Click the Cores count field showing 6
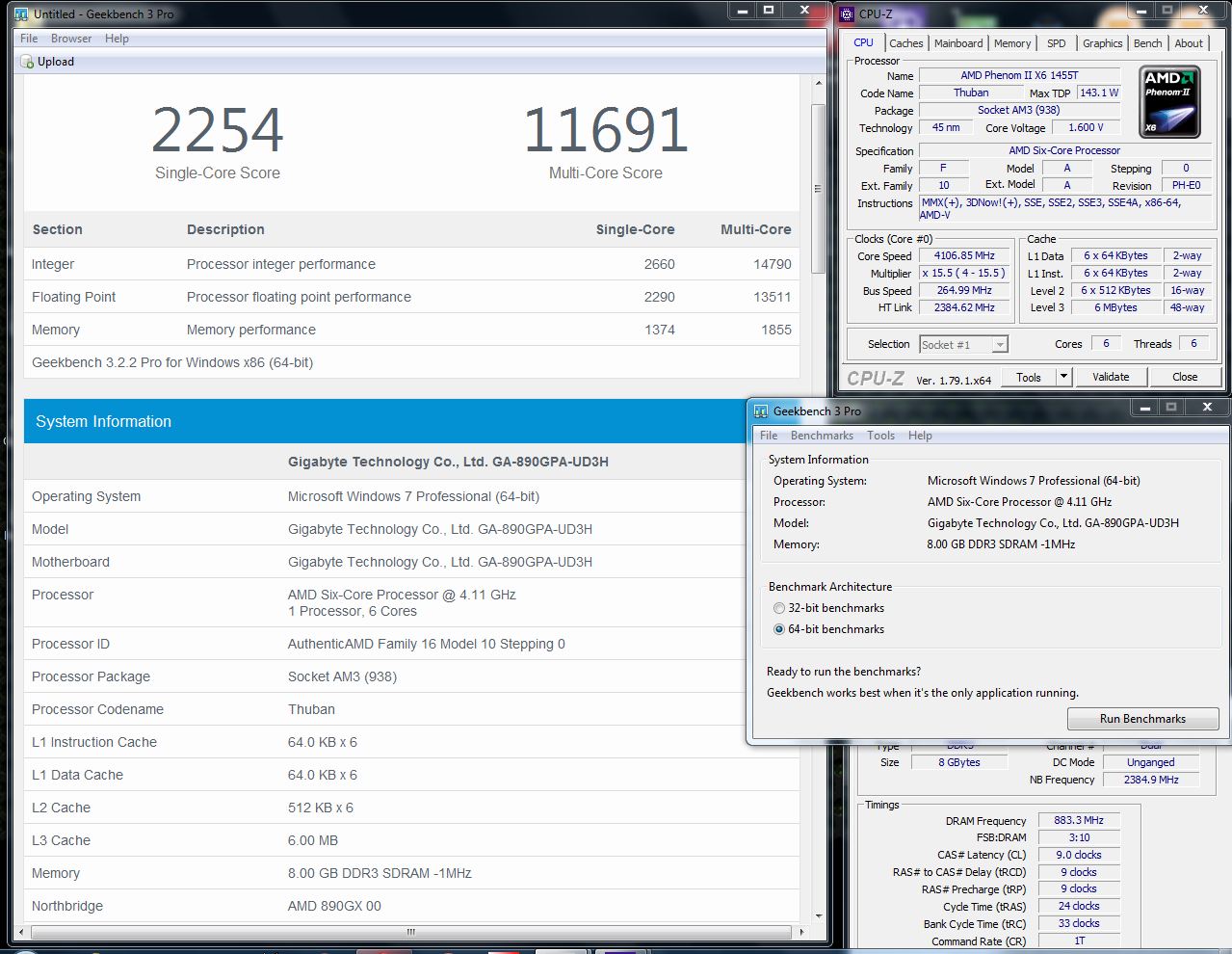This screenshot has width=1232, height=954. point(1106,344)
